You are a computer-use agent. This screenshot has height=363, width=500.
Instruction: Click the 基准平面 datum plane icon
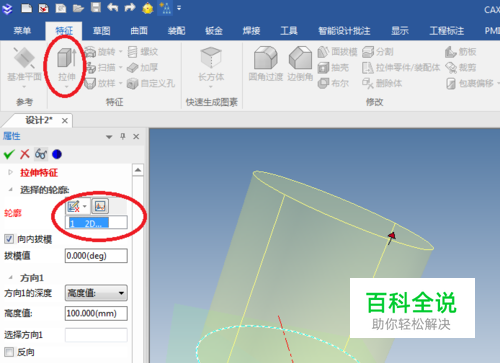pos(24,59)
